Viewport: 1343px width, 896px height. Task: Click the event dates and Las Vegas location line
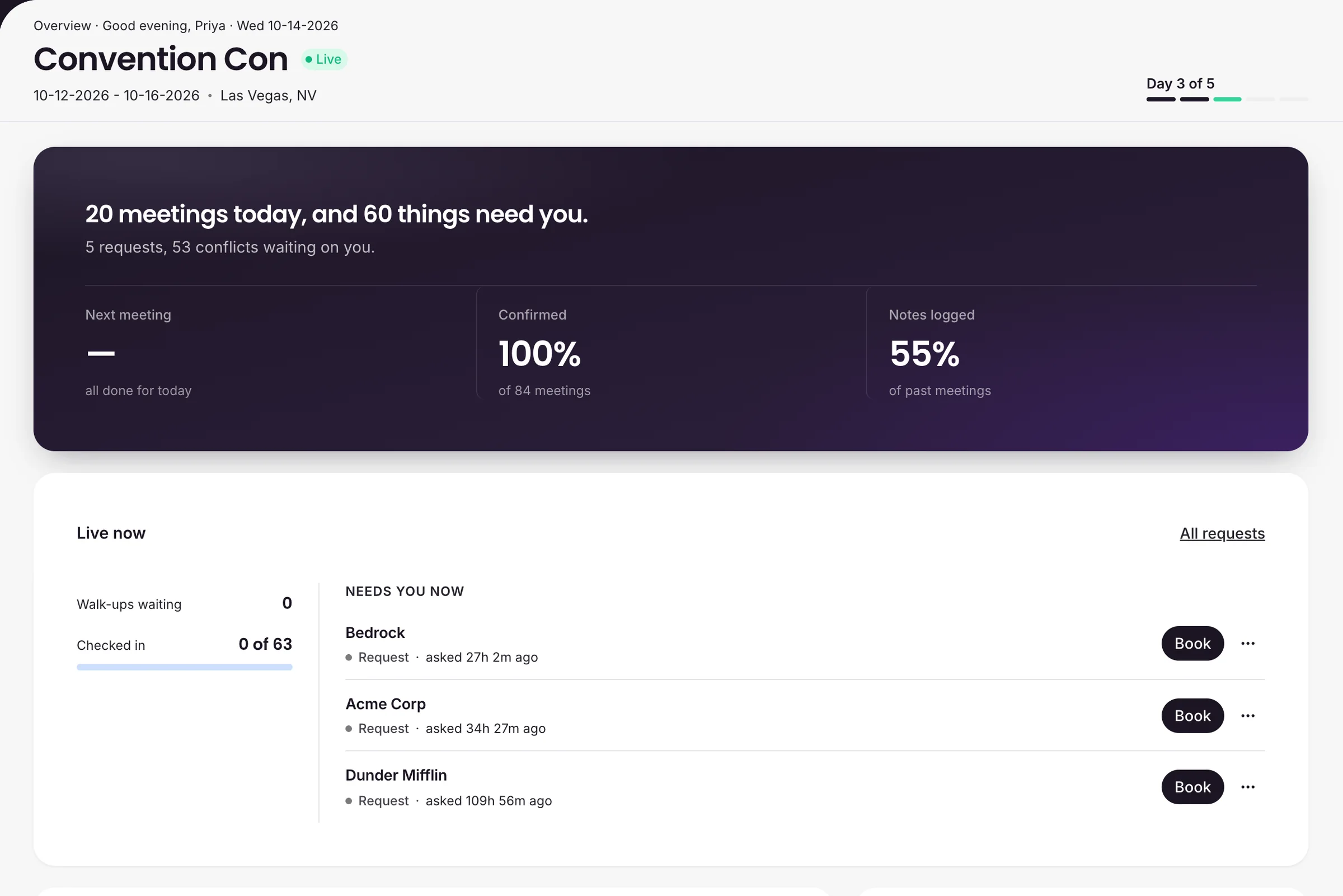coord(175,96)
